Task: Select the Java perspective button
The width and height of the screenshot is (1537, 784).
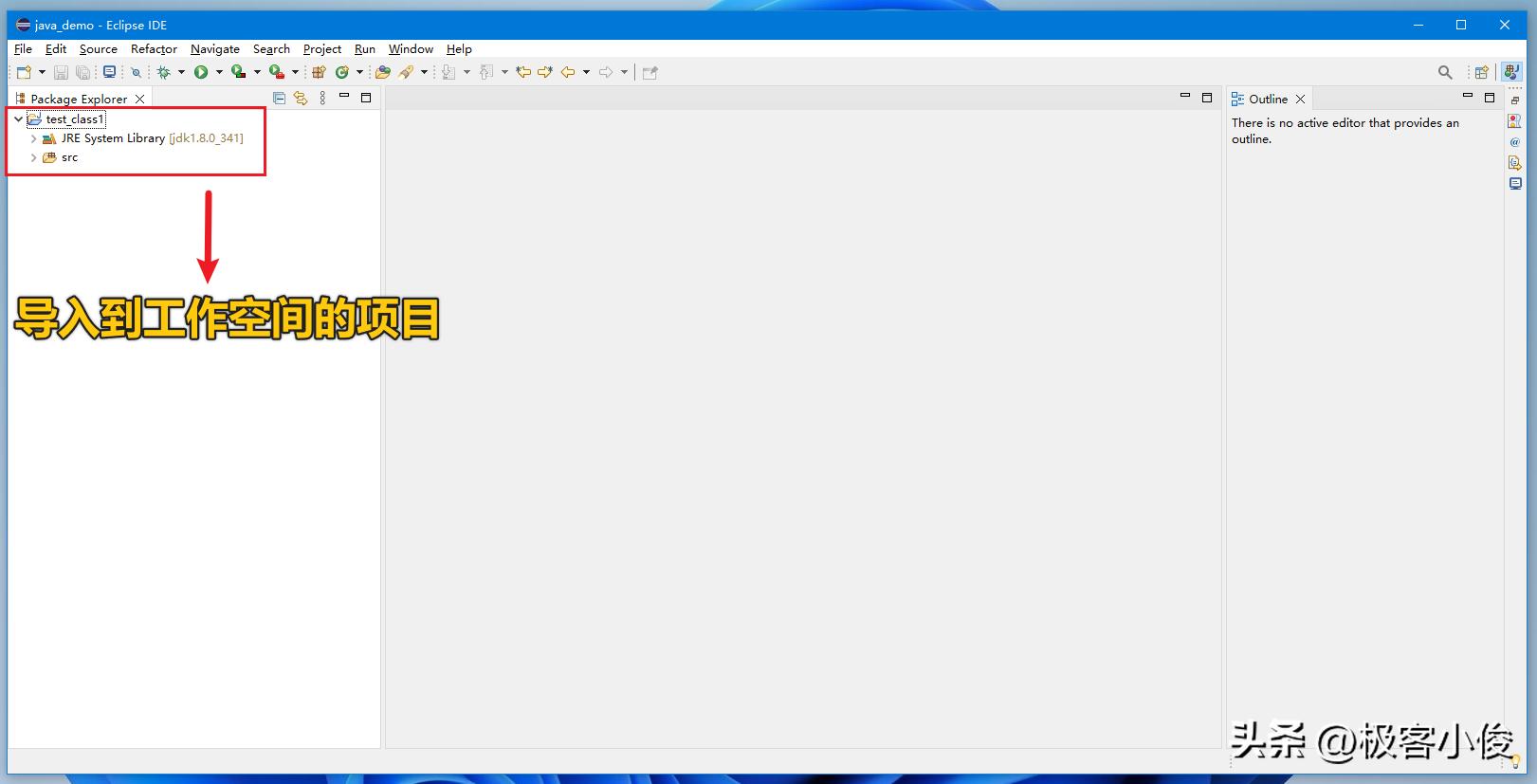Action: (x=1511, y=72)
